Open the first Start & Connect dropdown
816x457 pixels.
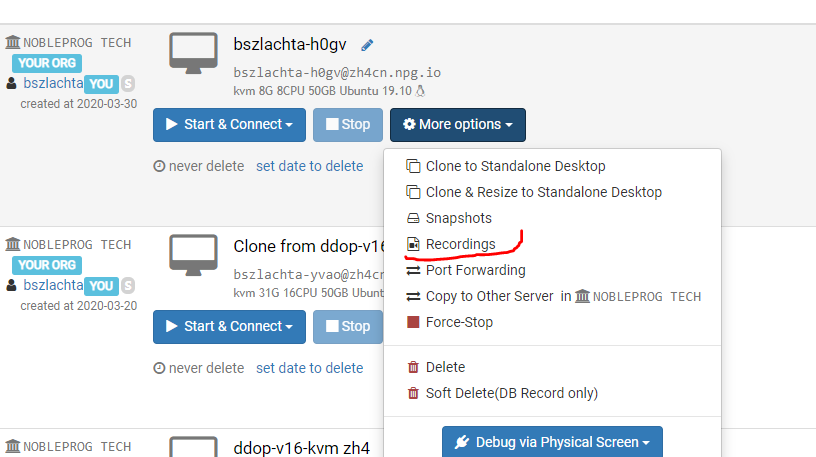[x=230, y=125]
